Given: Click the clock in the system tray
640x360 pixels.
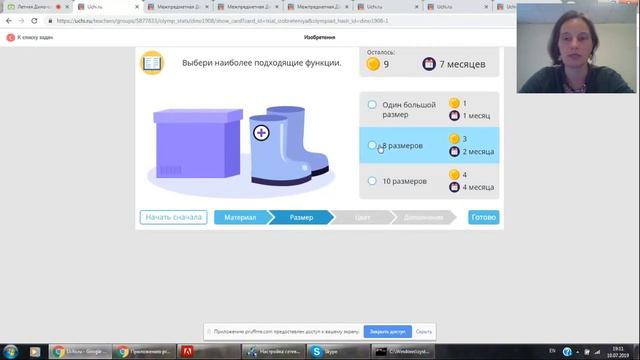Looking at the screenshot, I should pyautogui.click(x=618, y=352).
